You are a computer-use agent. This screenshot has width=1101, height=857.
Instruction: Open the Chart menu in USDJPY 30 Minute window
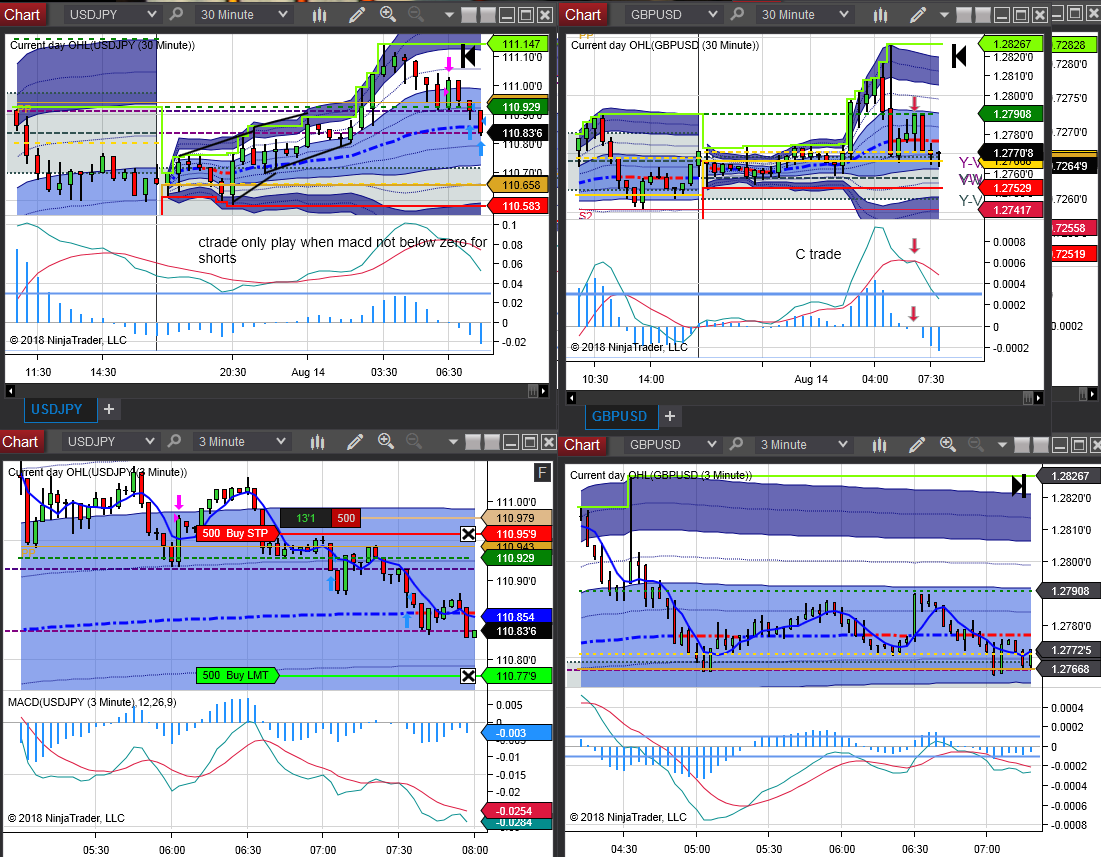pyautogui.click(x=22, y=14)
